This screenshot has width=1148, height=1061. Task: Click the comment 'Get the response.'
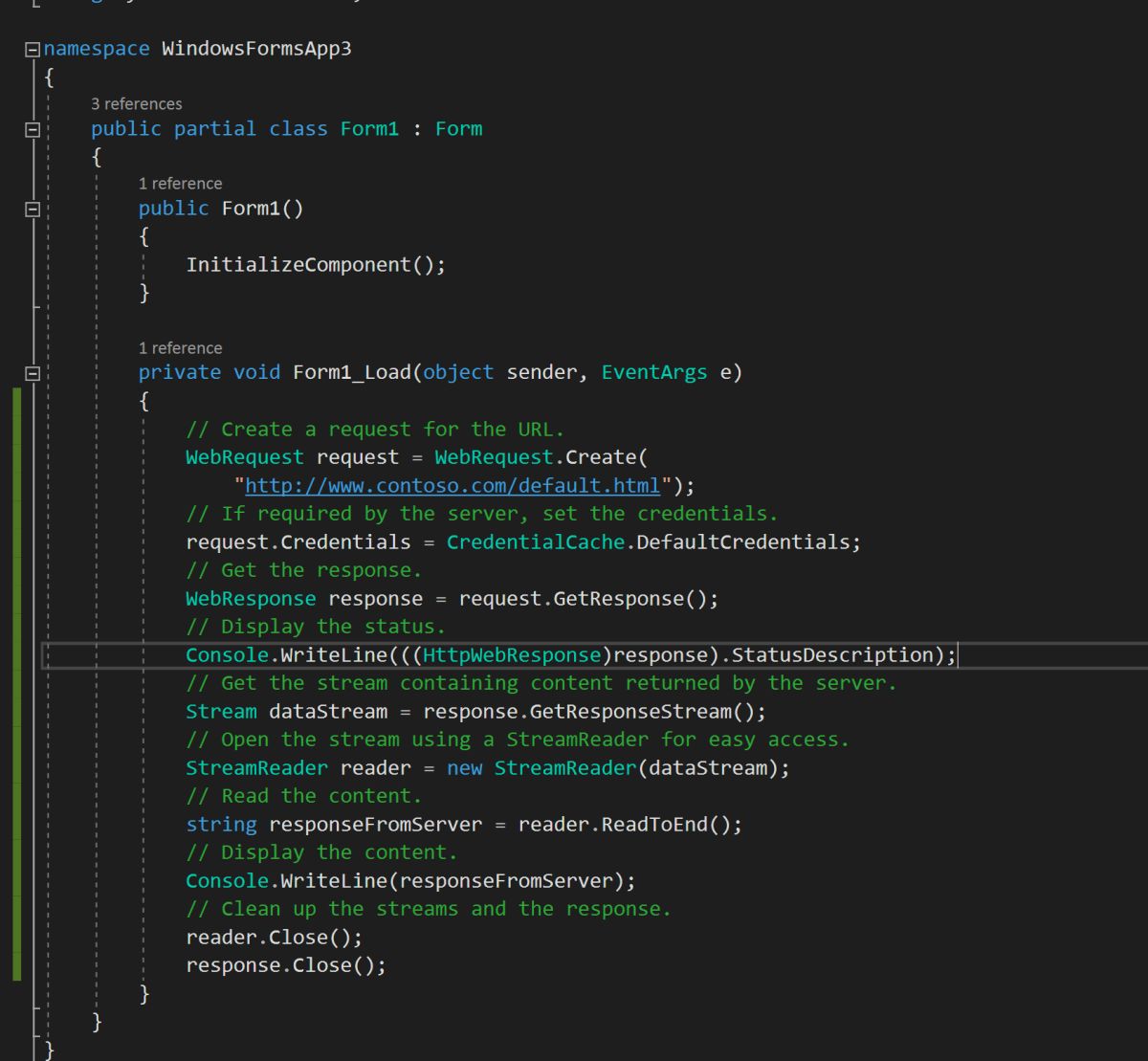pyautogui.click(x=303, y=570)
